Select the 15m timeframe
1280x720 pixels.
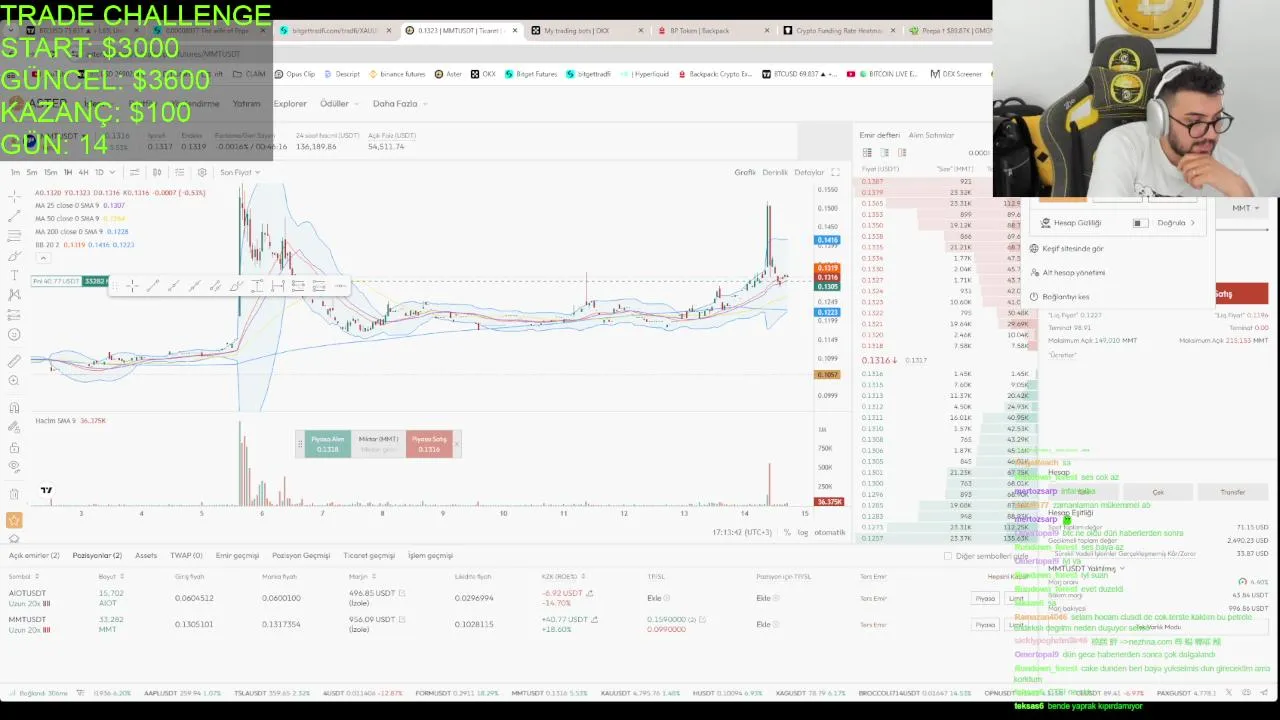click(x=50, y=172)
